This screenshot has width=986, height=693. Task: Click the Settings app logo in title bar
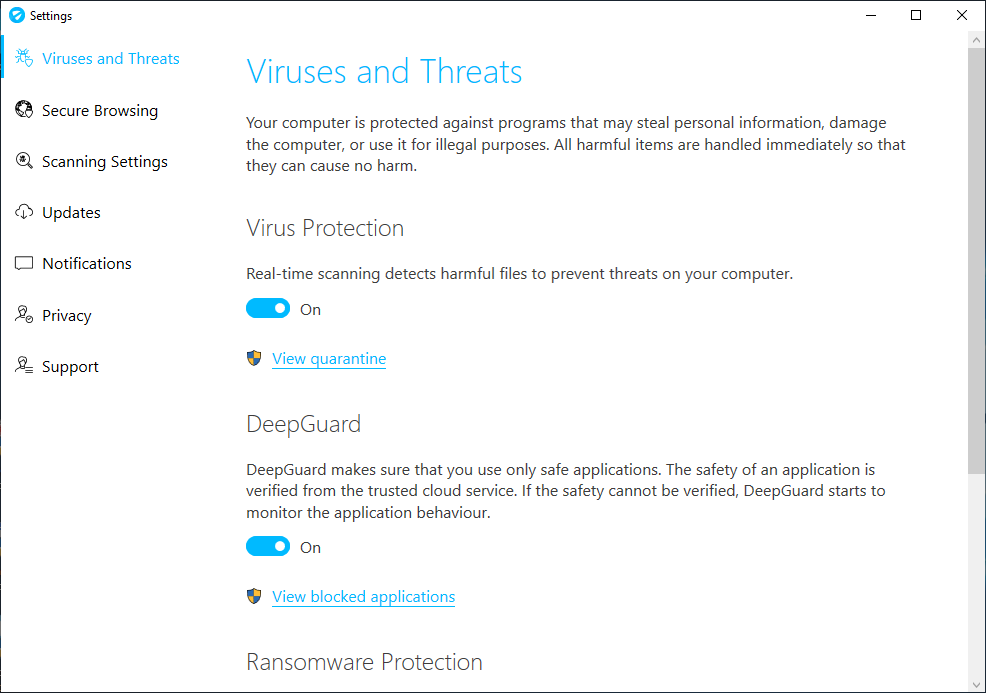tap(16, 16)
